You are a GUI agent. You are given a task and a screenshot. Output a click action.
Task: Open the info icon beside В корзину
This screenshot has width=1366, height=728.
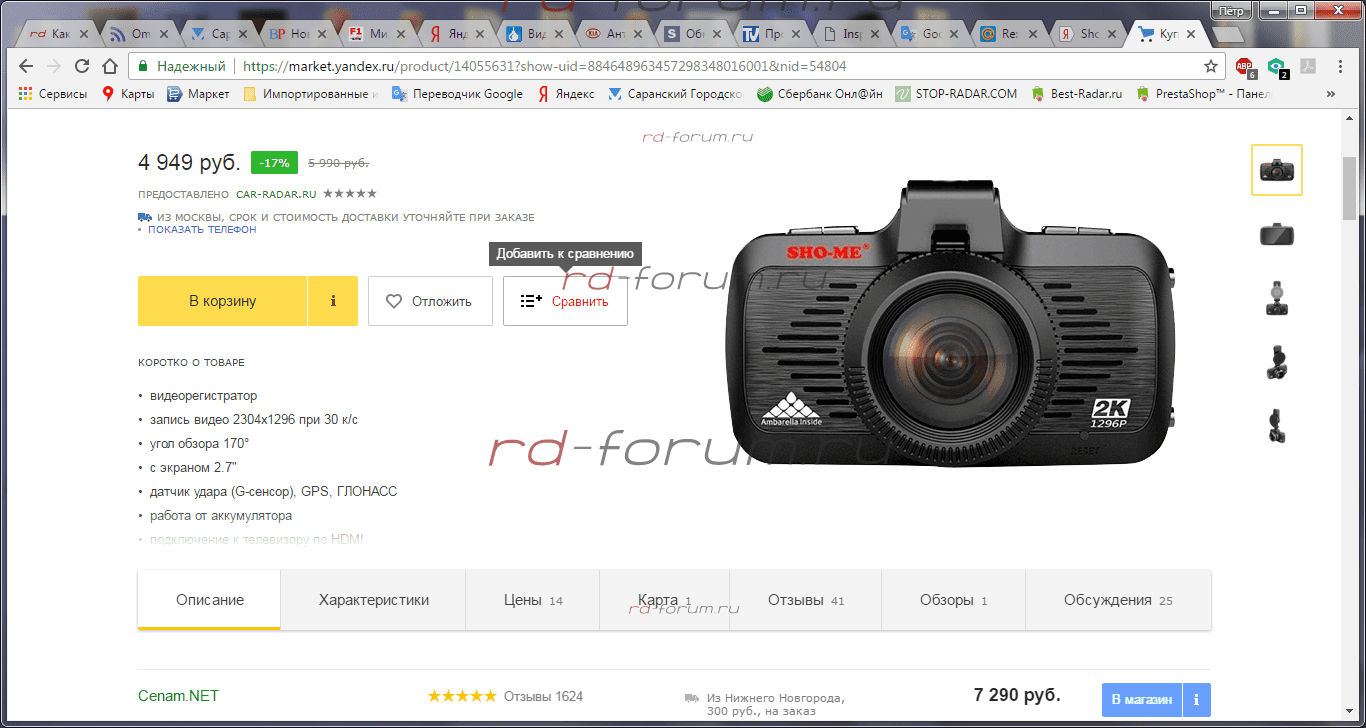(x=333, y=301)
